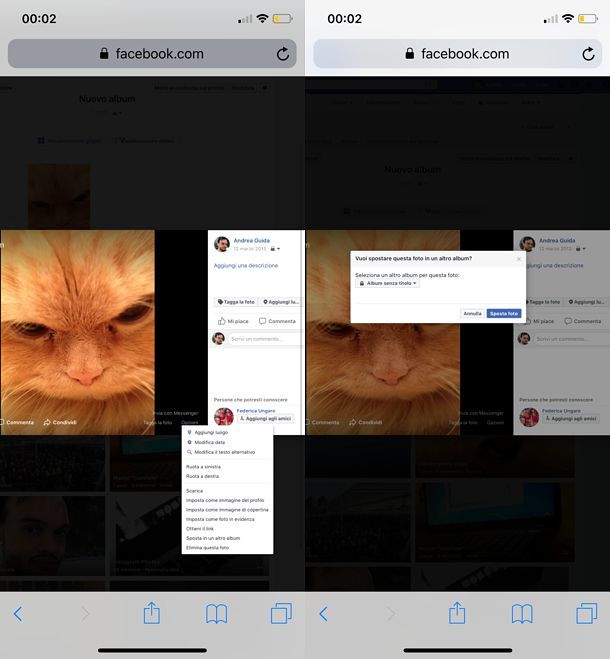Open Safari bookmarks in left screenshot

pos(217,614)
